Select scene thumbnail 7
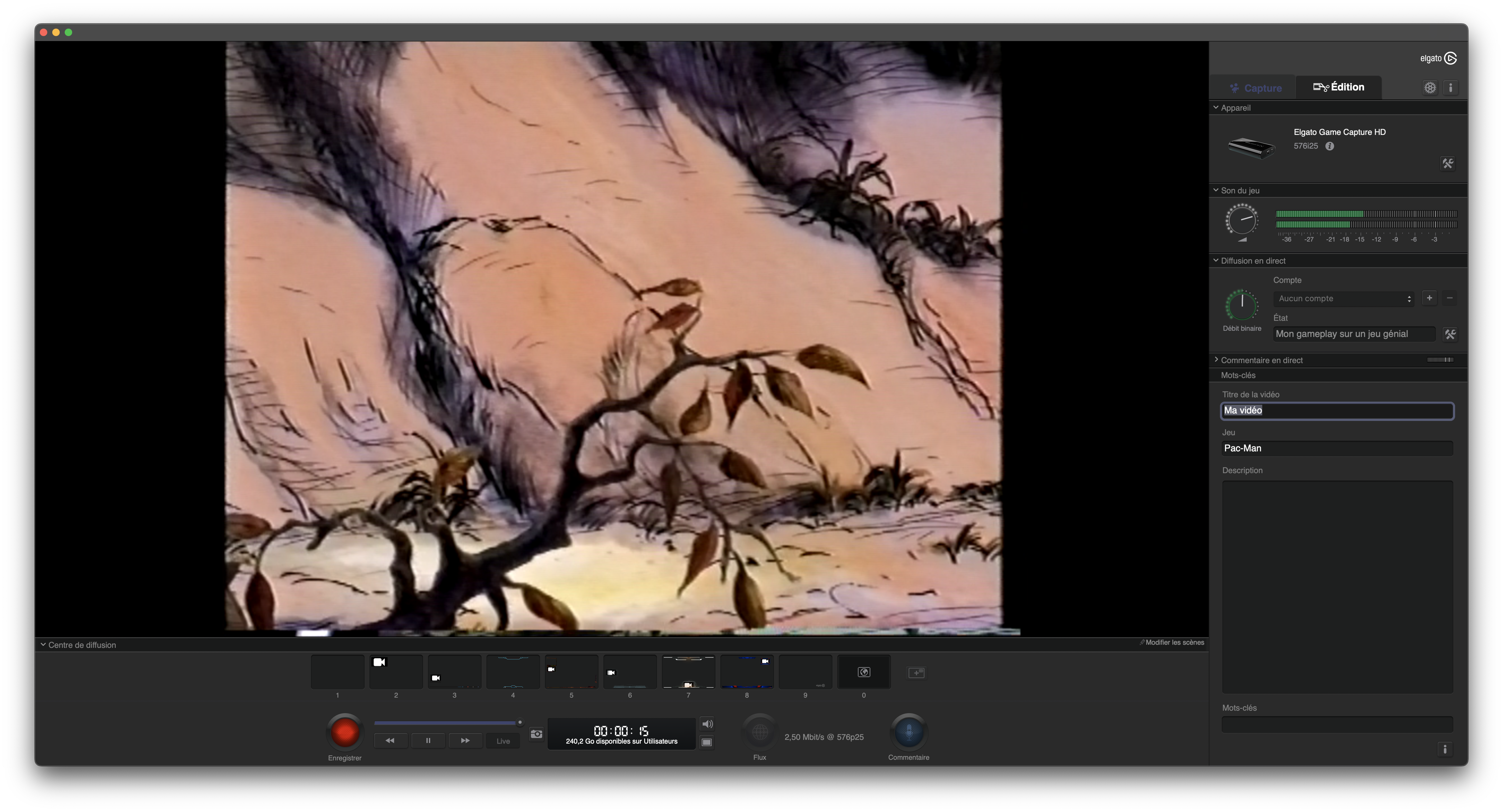 click(x=688, y=672)
